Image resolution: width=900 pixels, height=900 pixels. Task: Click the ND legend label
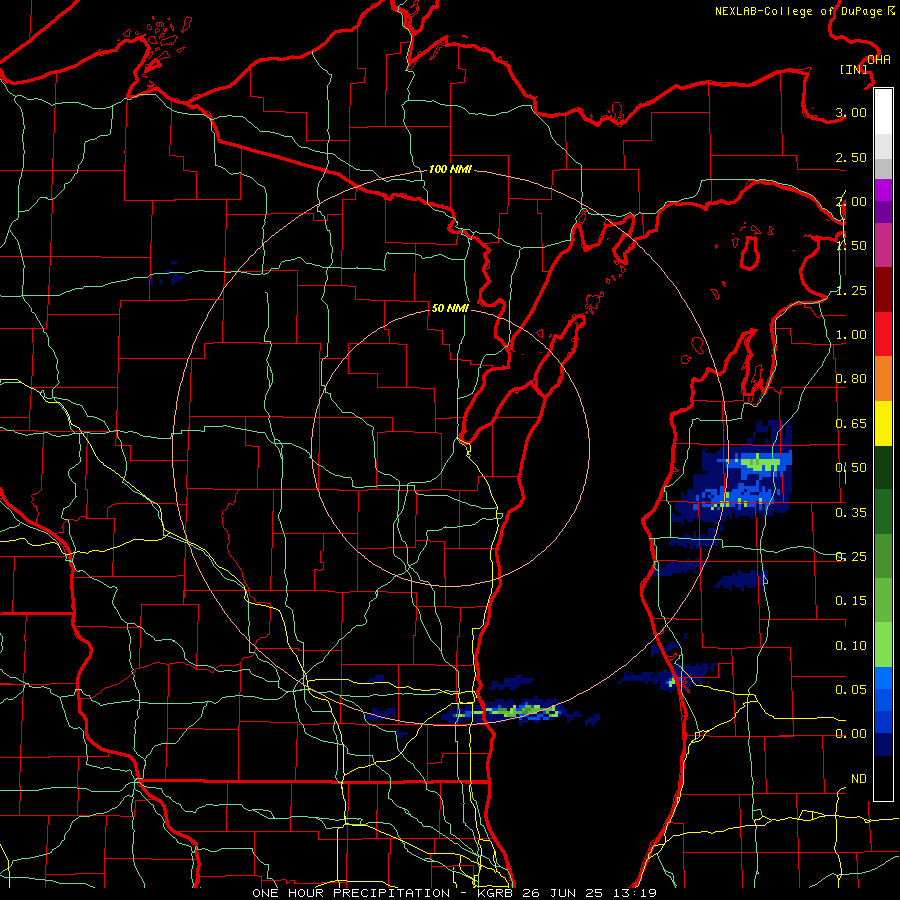[859, 778]
